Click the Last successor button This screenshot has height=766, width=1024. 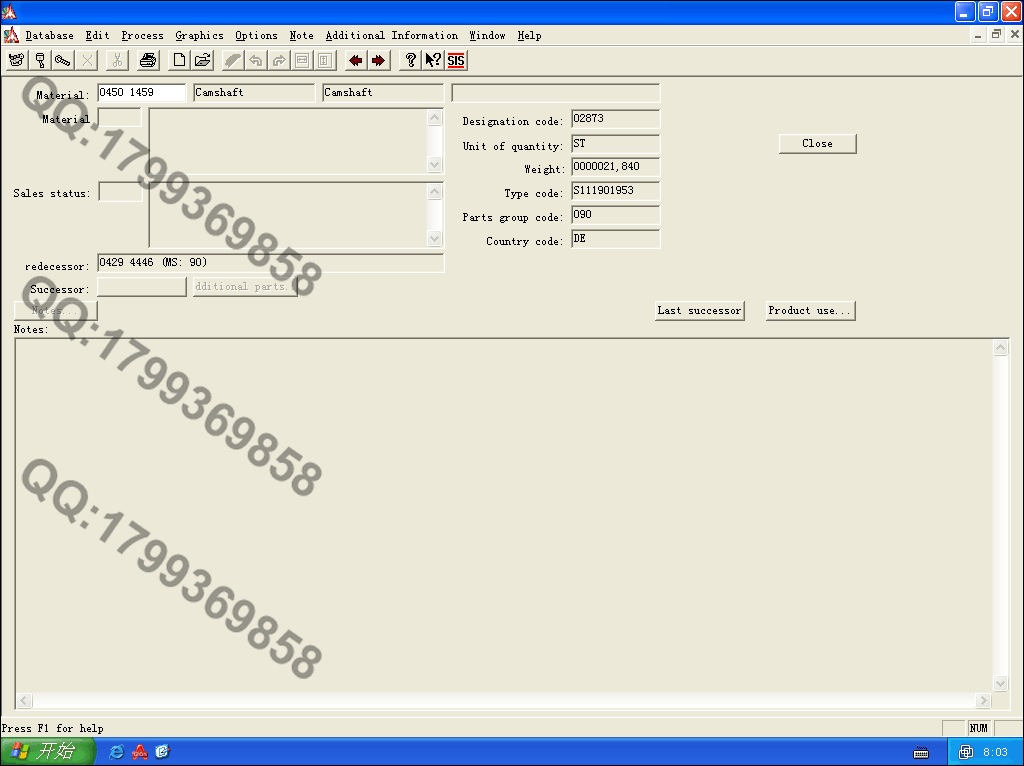click(x=699, y=311)
